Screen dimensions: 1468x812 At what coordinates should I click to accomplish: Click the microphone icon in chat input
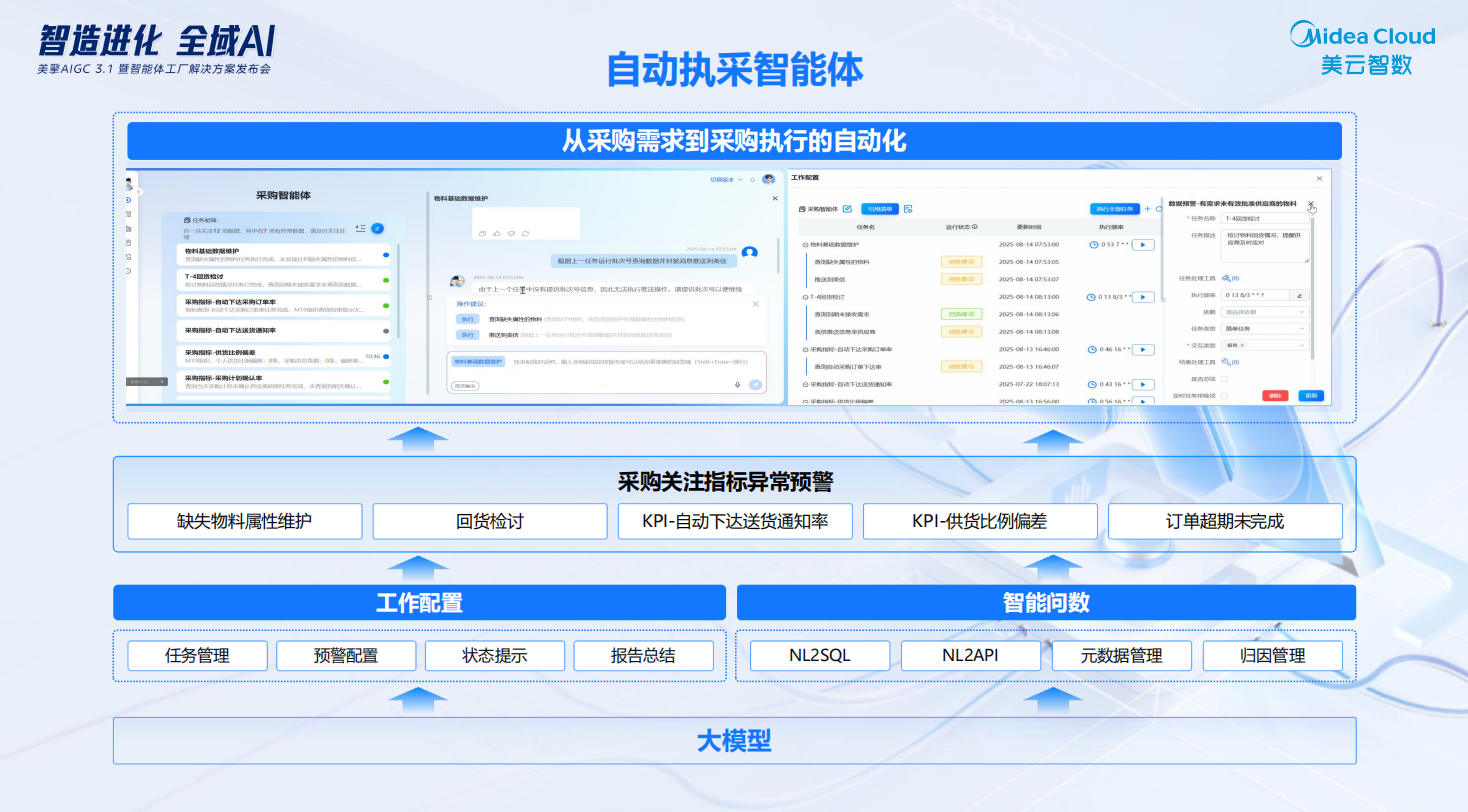coord(737,384)
